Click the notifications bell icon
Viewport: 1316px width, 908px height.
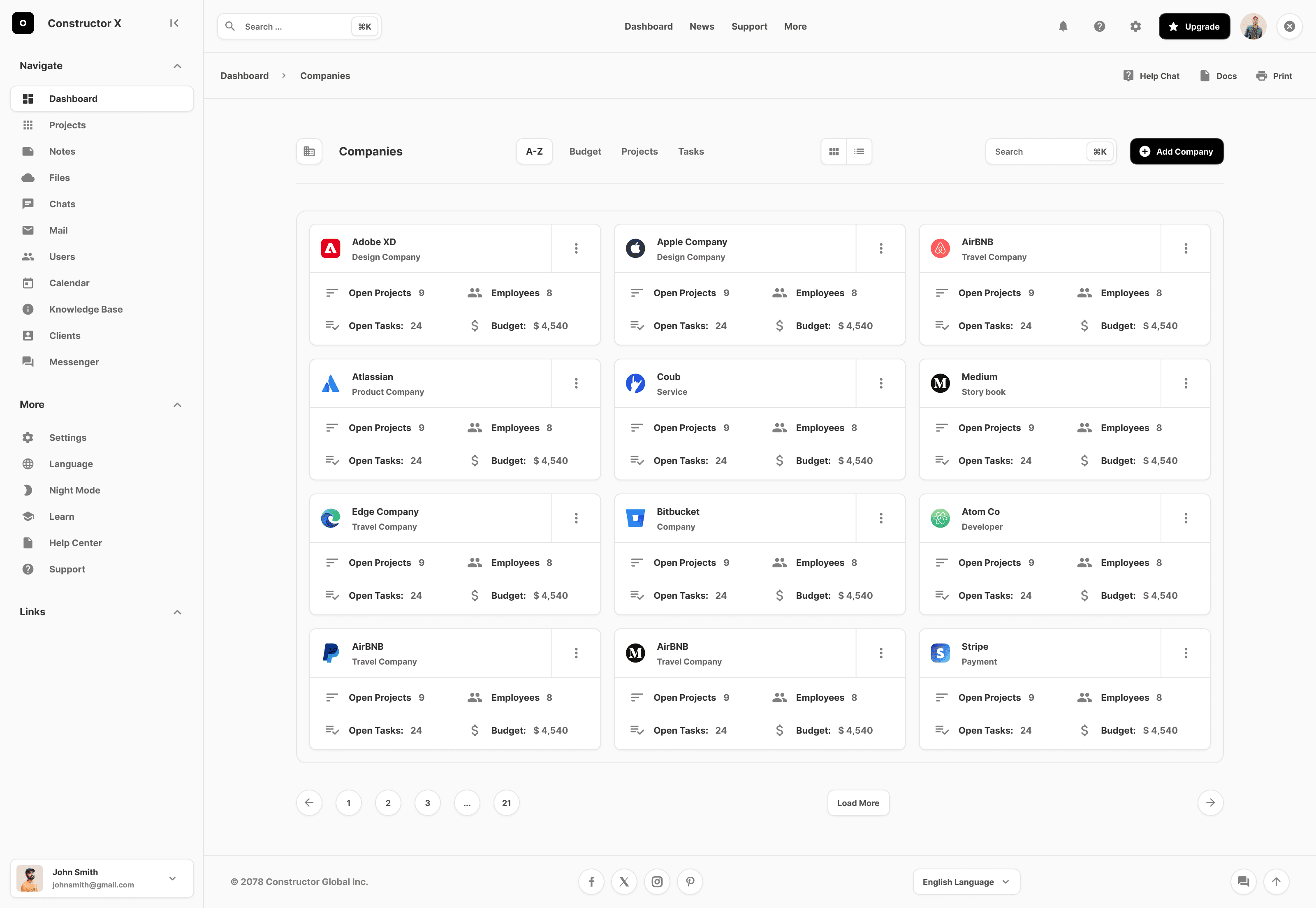pyautogui.click(x=1063, y=26)
